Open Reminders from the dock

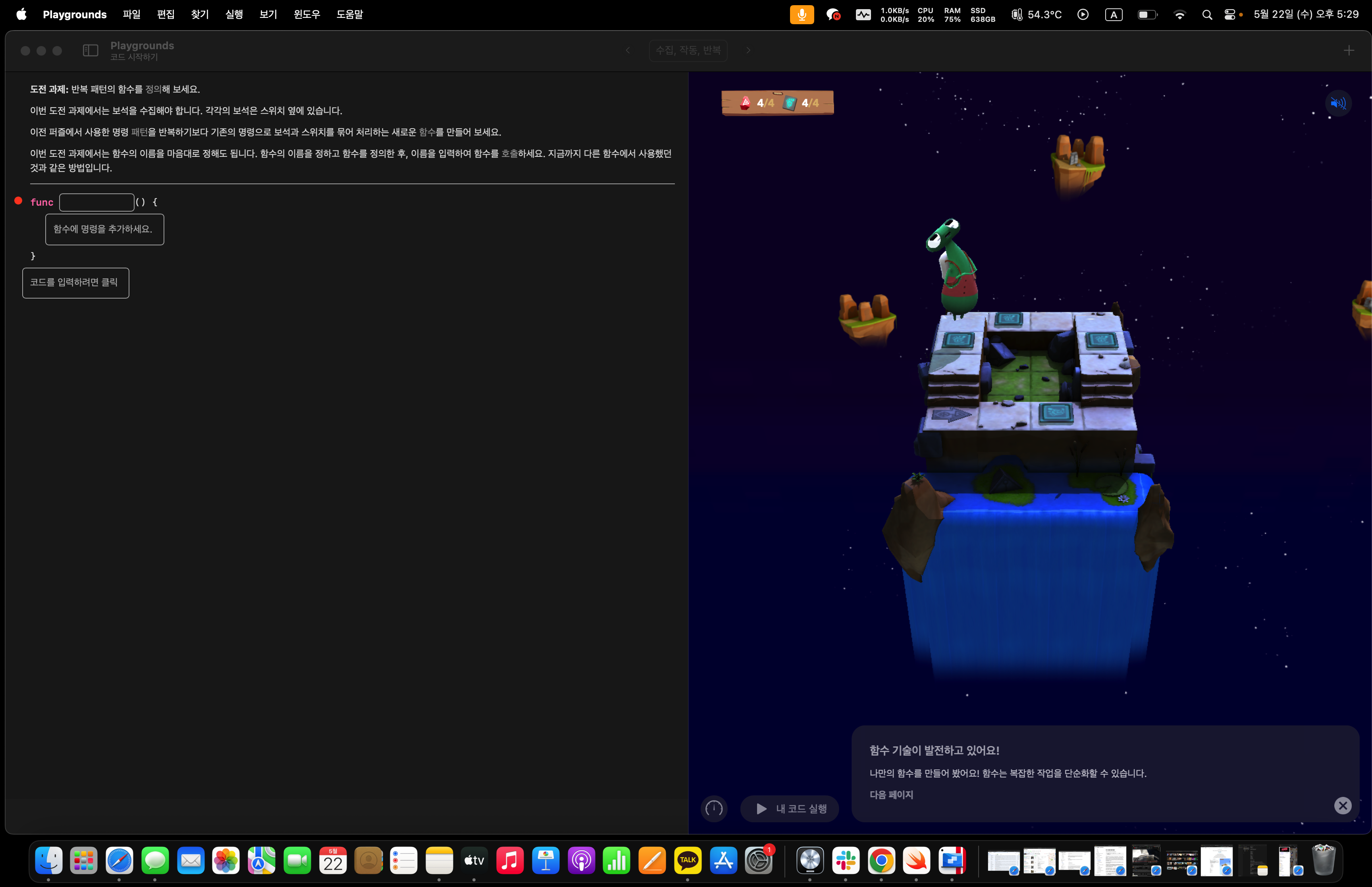tap(404, 860)
